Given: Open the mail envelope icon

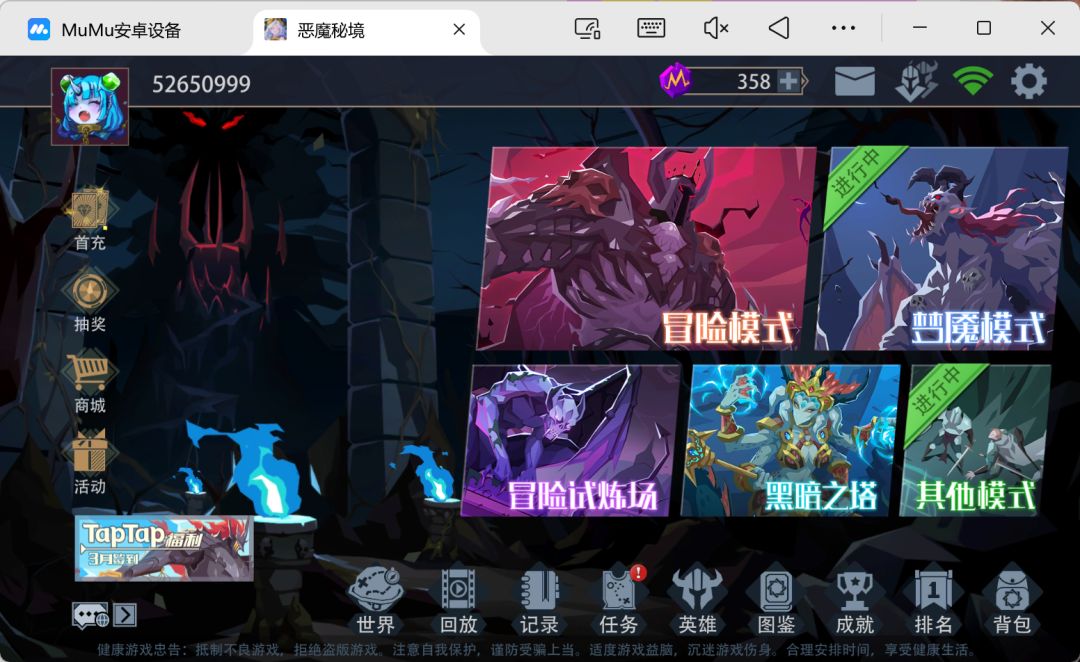Looking at the screenshot, I should [854, 81].
